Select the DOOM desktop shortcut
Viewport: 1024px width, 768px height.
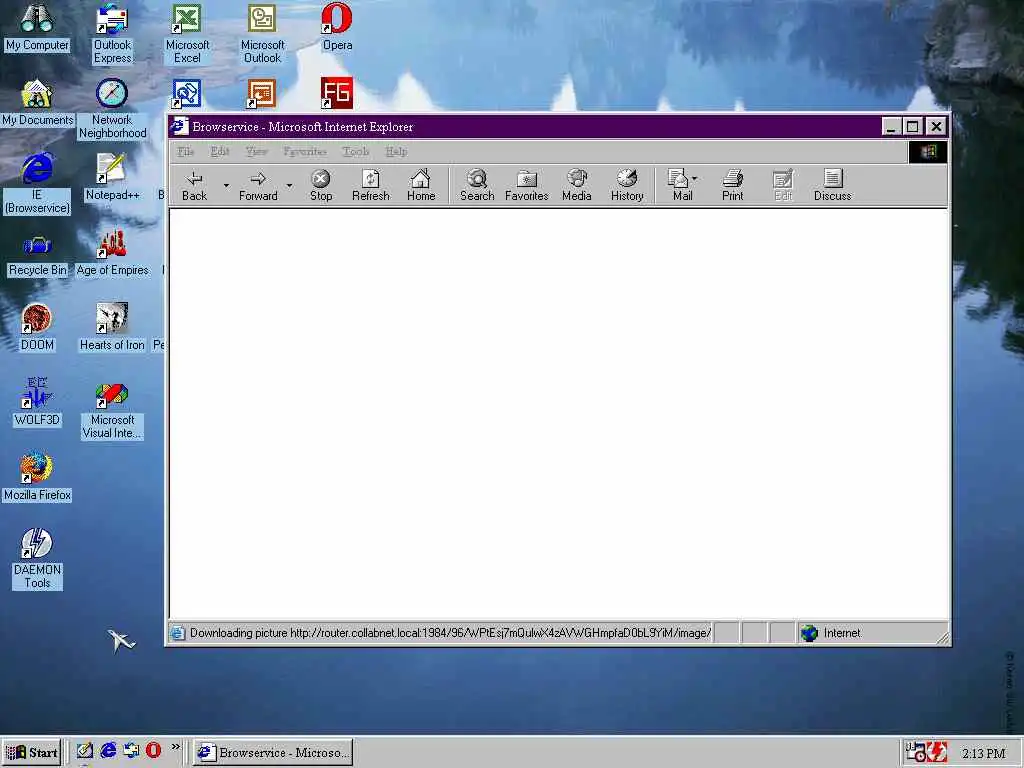[x=37, y=328]
